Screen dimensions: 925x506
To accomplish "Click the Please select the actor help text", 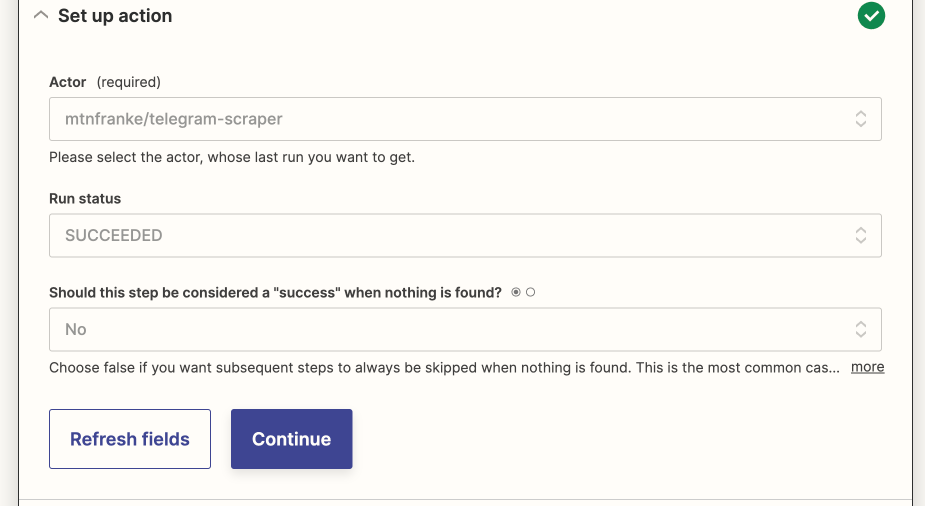I will coord(232,157).
